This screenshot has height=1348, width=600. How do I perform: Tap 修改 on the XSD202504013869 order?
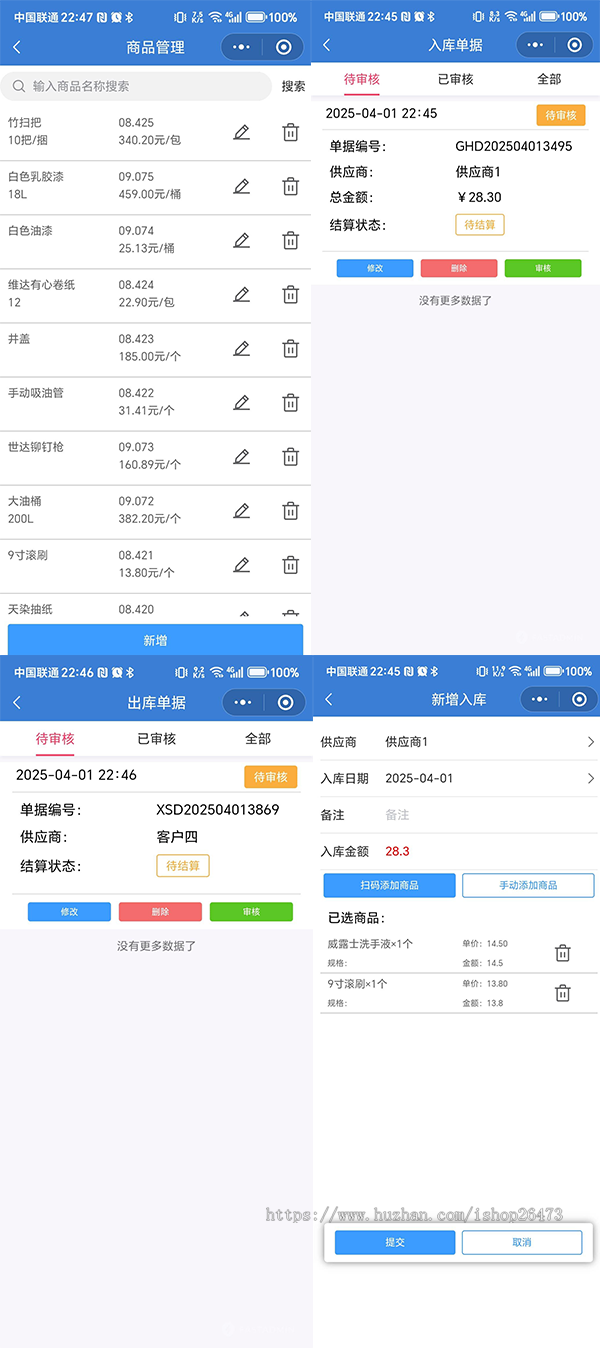[69, 912]
